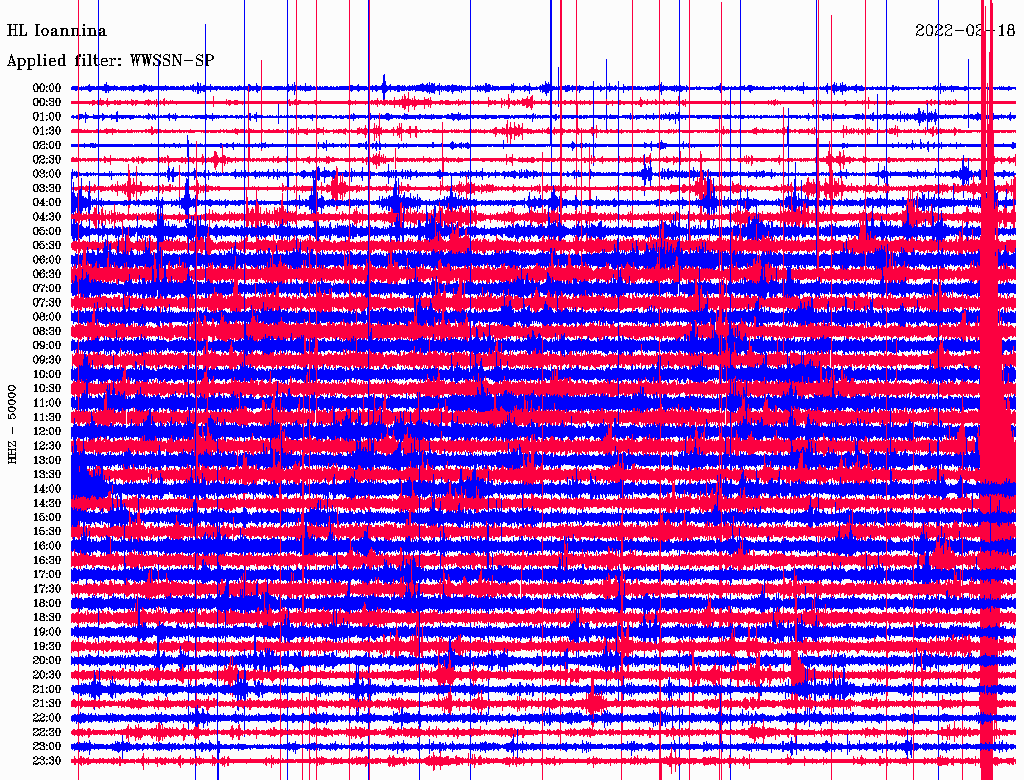Select the 05:00 time label
The width and height of the screenshot is (1024, 780).
47,231
